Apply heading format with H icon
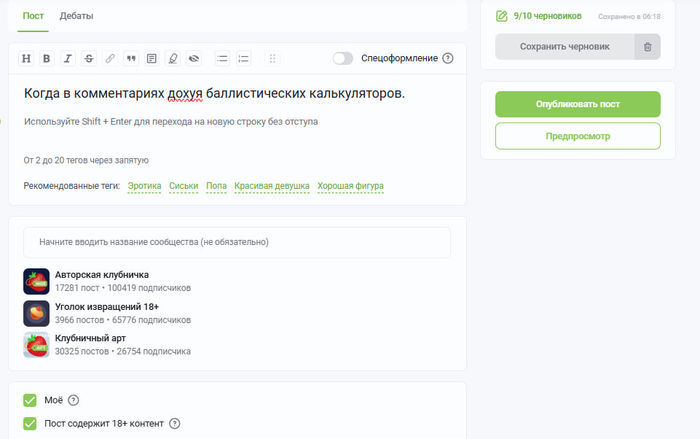 click(27, 58)
